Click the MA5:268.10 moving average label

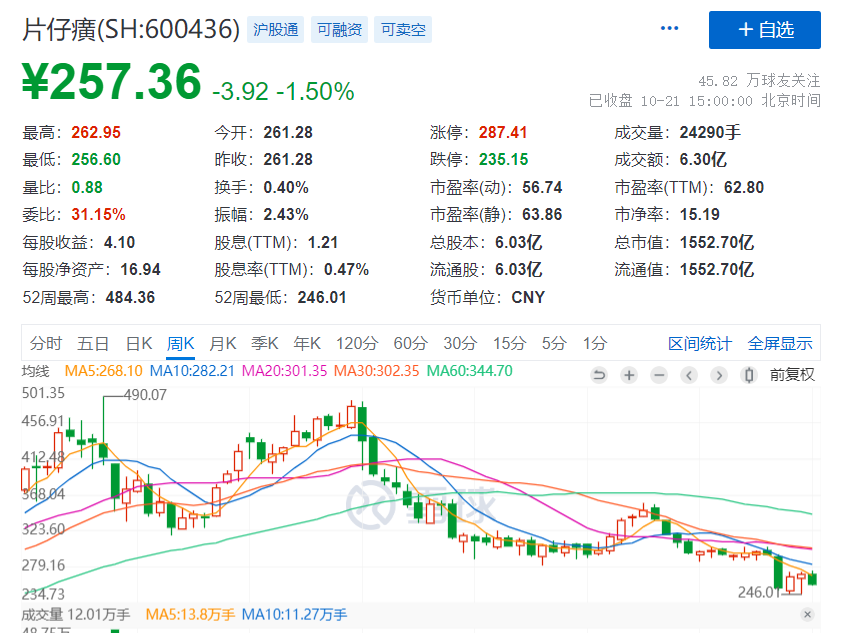click(104, 371)
